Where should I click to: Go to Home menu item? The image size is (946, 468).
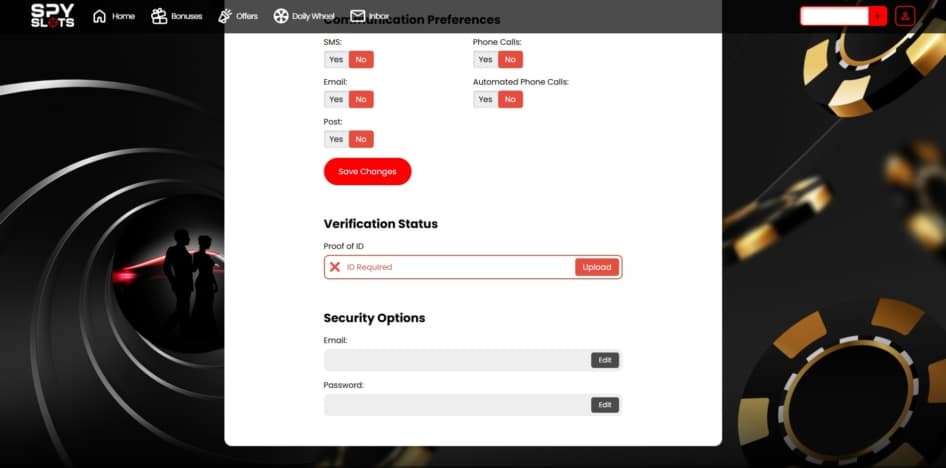(x=123, y=16)
